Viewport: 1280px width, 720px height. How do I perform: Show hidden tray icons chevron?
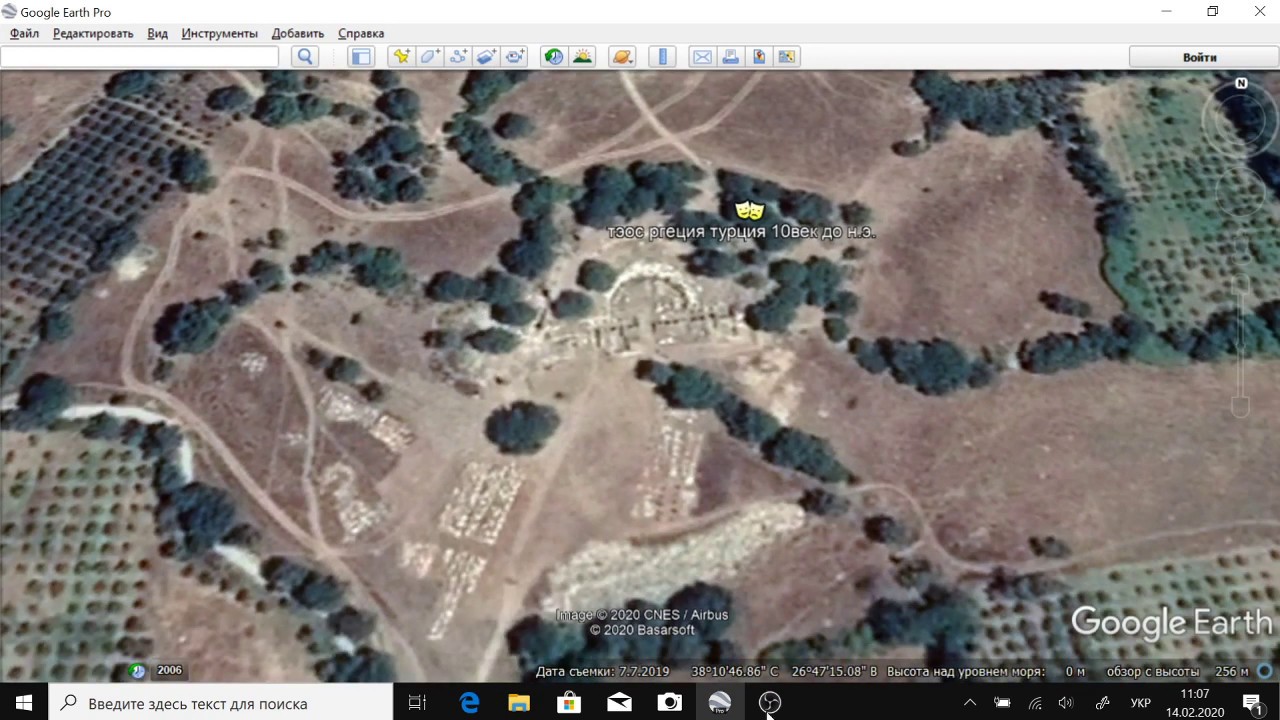[969, 703]
